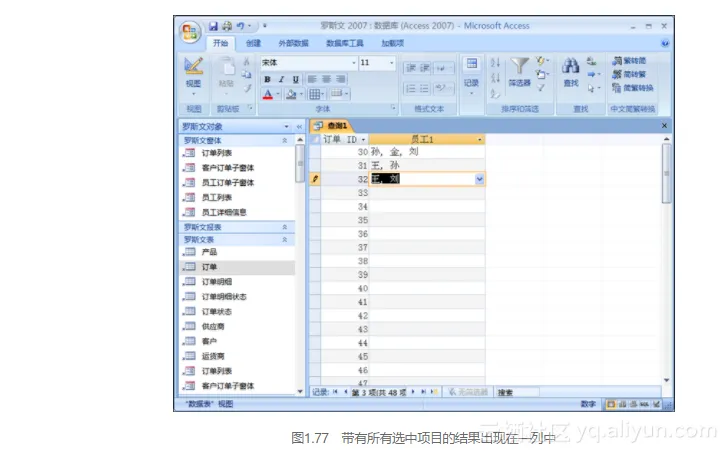Select the 查询1 document tab

(x=332, y=126)
